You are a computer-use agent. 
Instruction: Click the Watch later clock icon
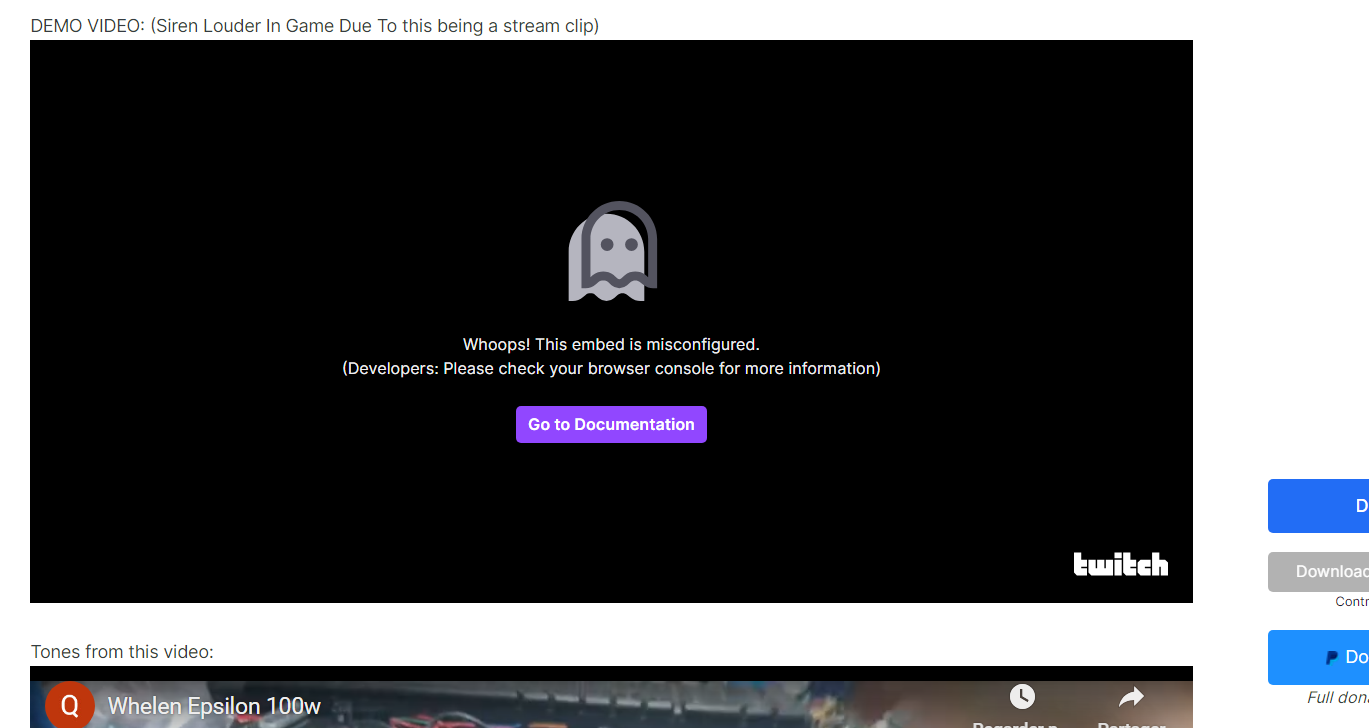pyautogui.click(x=1022, y=696)
